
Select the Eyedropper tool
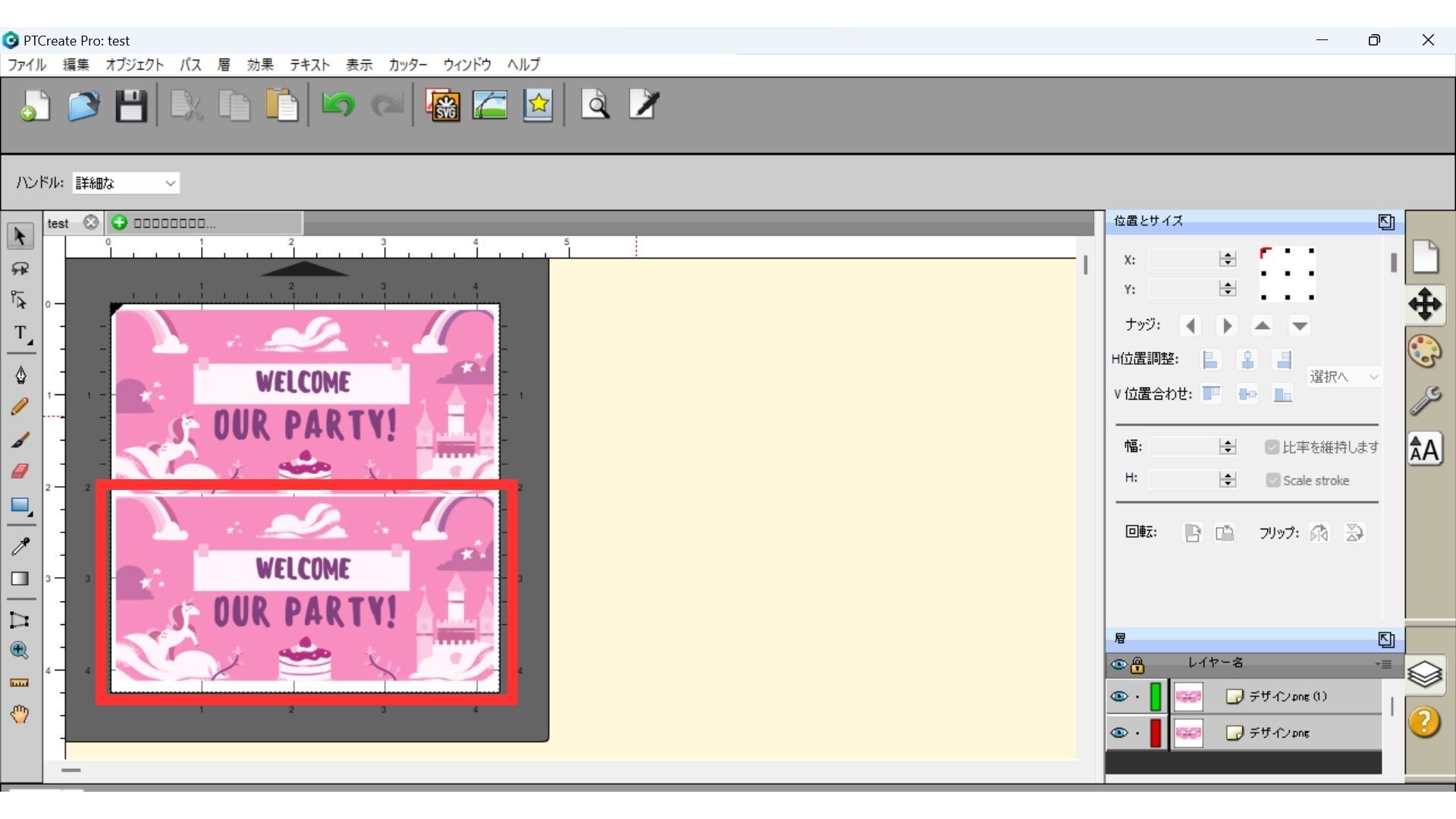[20, 546]
